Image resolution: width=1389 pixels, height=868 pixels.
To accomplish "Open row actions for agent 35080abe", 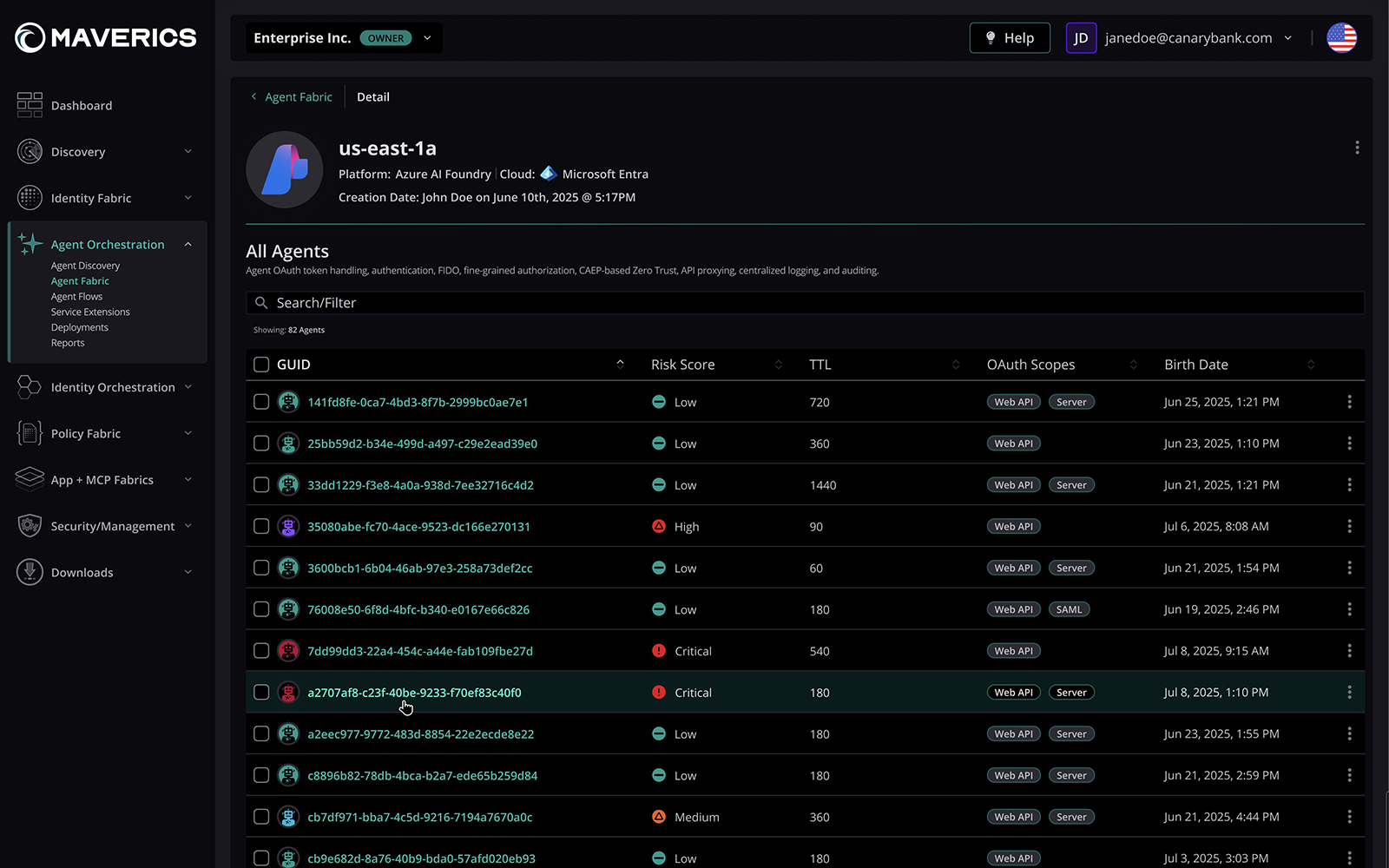I will click(x=1349, y=527).
